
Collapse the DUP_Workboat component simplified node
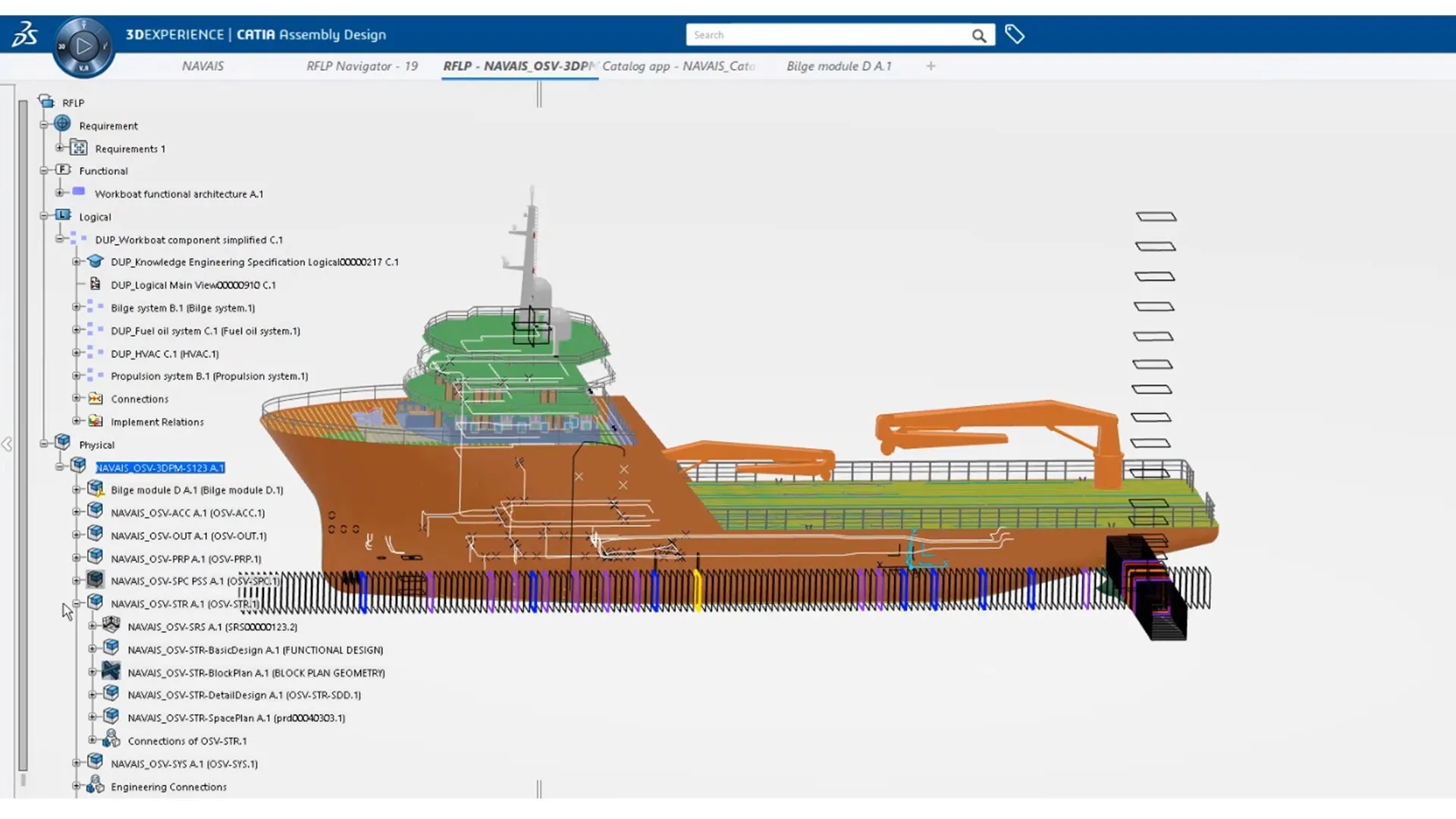(61, 238)
